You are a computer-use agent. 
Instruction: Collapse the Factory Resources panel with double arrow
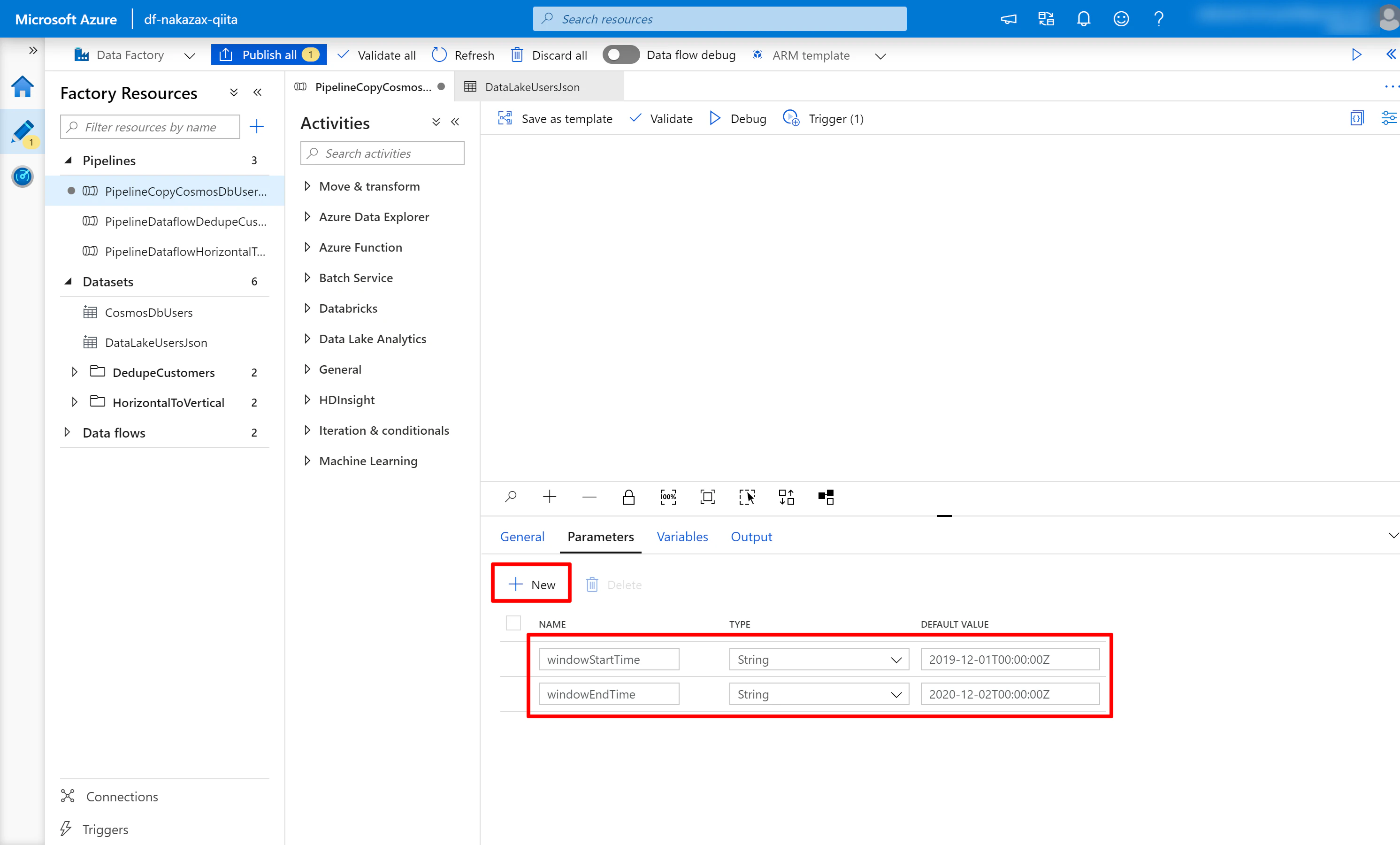pos(257,92)
